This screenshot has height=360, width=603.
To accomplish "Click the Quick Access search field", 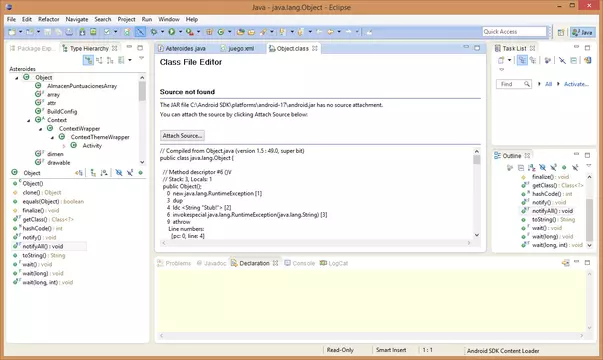I will tap(514, 32).
